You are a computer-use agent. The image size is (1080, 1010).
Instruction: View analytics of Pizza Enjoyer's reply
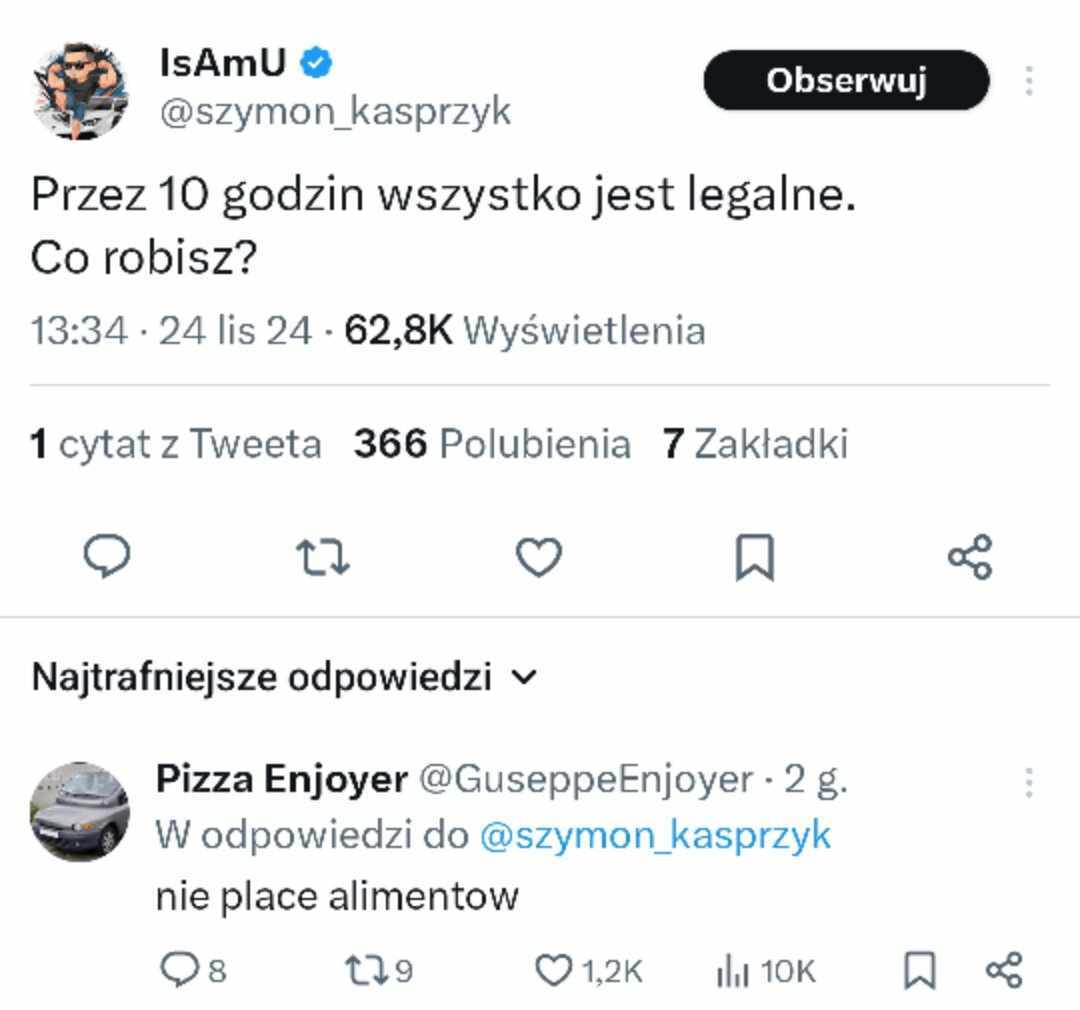tap(733, 968)
